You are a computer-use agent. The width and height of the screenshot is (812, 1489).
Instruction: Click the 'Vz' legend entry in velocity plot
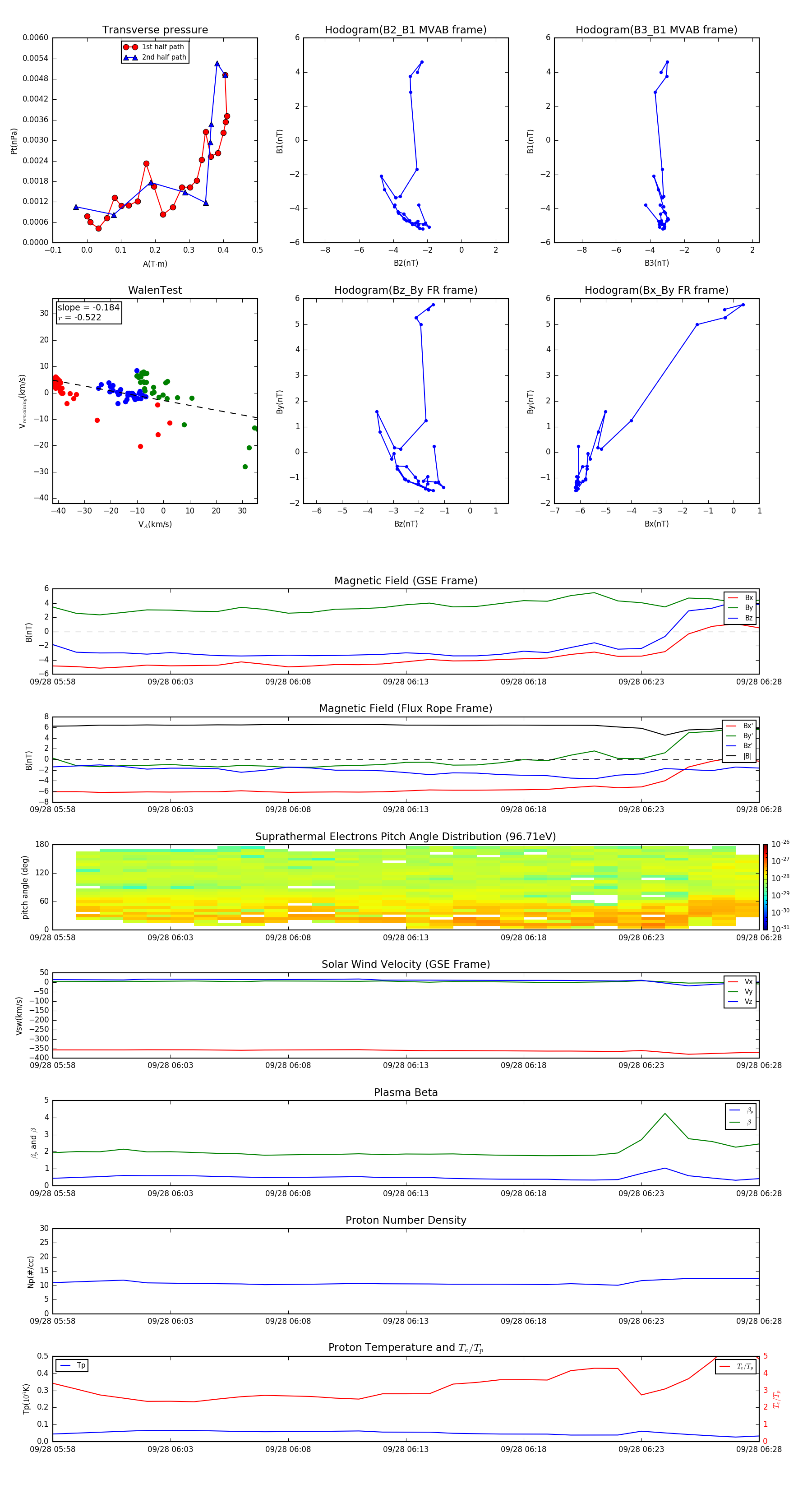(740, 1002)
